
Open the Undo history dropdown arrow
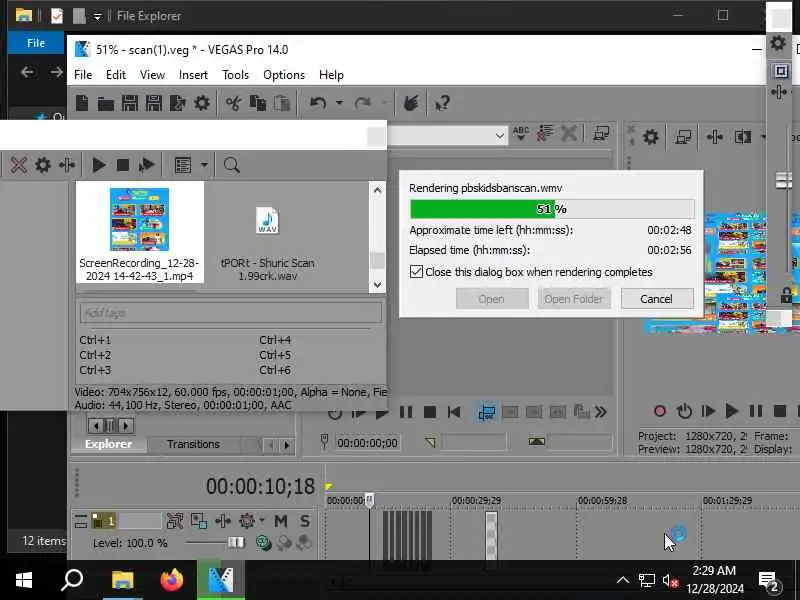tap(339, 104)
